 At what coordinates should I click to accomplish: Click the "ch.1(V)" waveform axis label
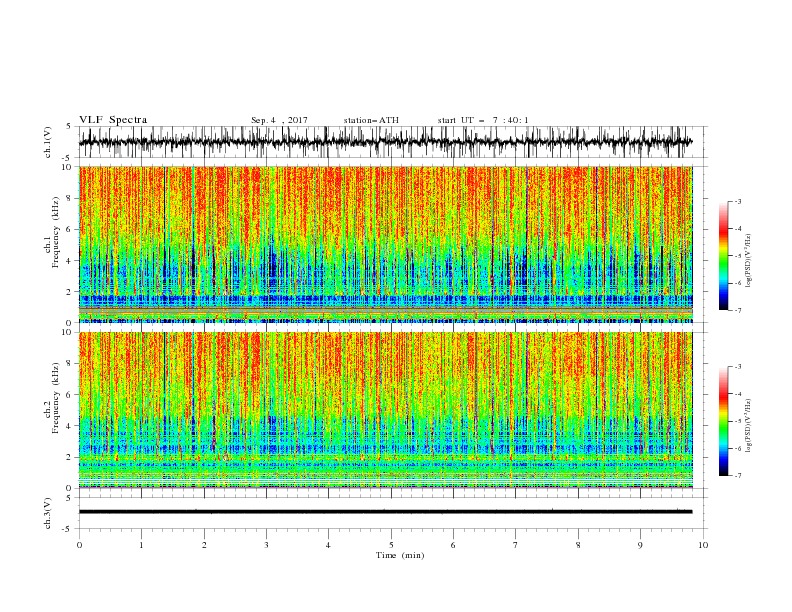coord(48,142)
